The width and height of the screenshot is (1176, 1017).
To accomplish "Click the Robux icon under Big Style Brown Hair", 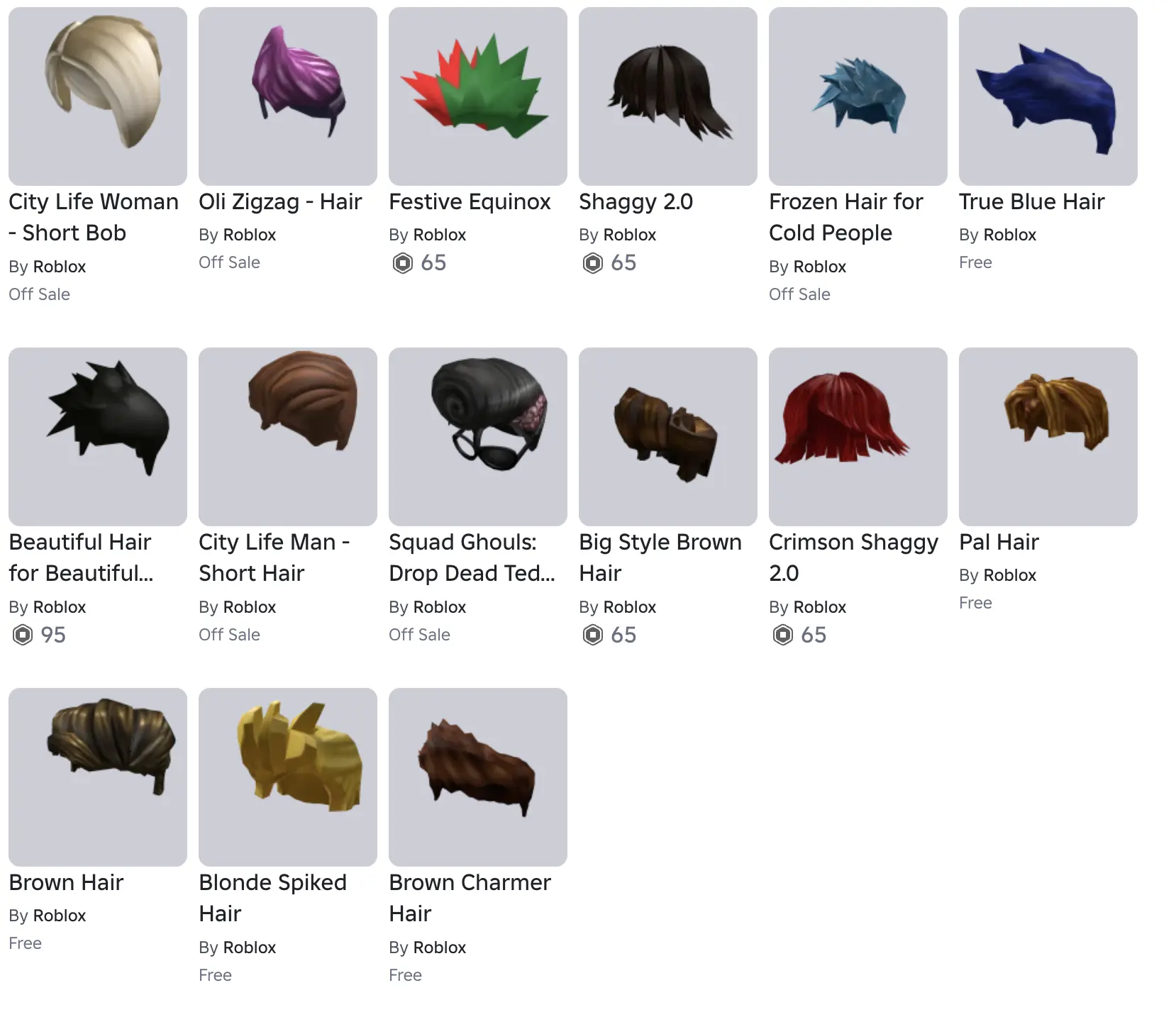I will pyautogui.click(x=593, y=635).
